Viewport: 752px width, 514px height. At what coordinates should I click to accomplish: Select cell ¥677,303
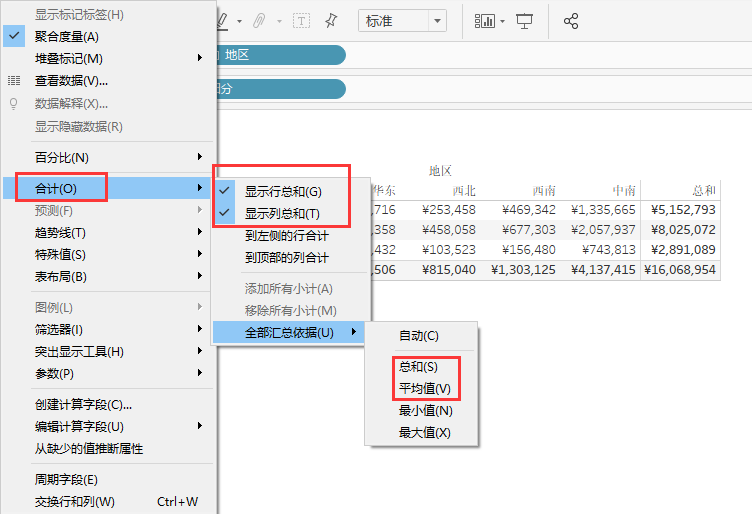click(529, 230)
